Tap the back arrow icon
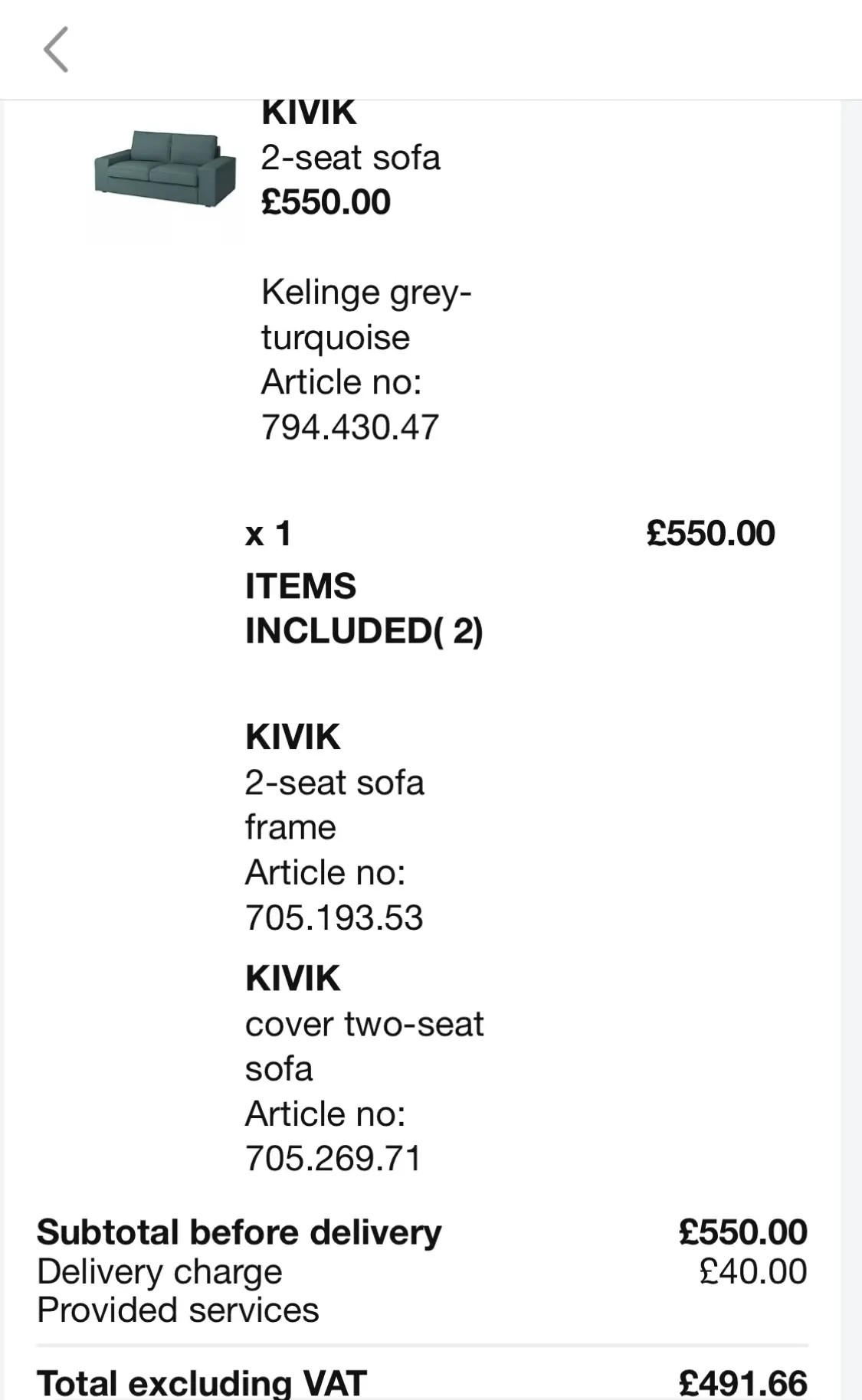Viewport: 862px width, 1400px height. pyautogui.click(x=56, y=50)
